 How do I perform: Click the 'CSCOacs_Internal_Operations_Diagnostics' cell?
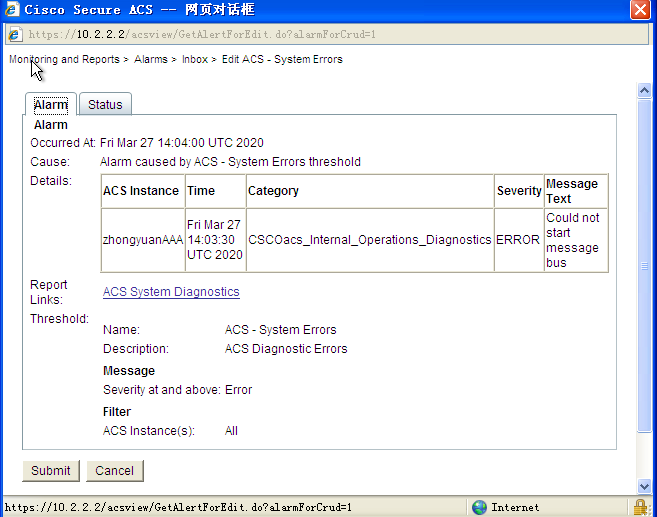370,240
